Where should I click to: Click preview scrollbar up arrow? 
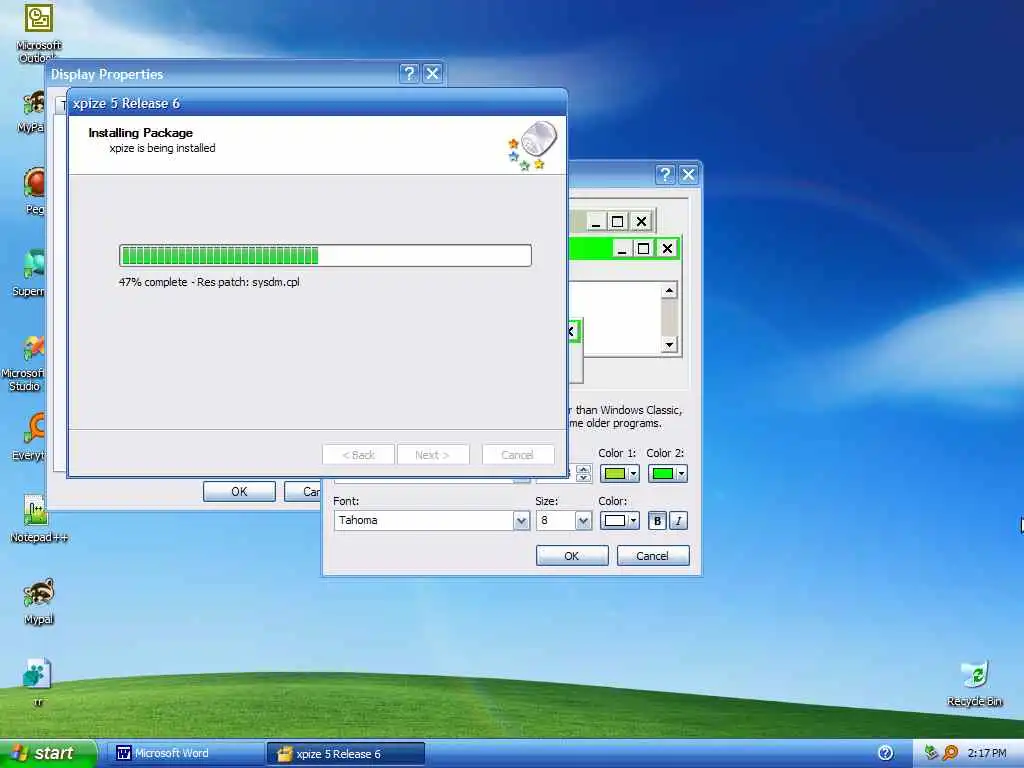pyautogui.click(x=669, y=291)
